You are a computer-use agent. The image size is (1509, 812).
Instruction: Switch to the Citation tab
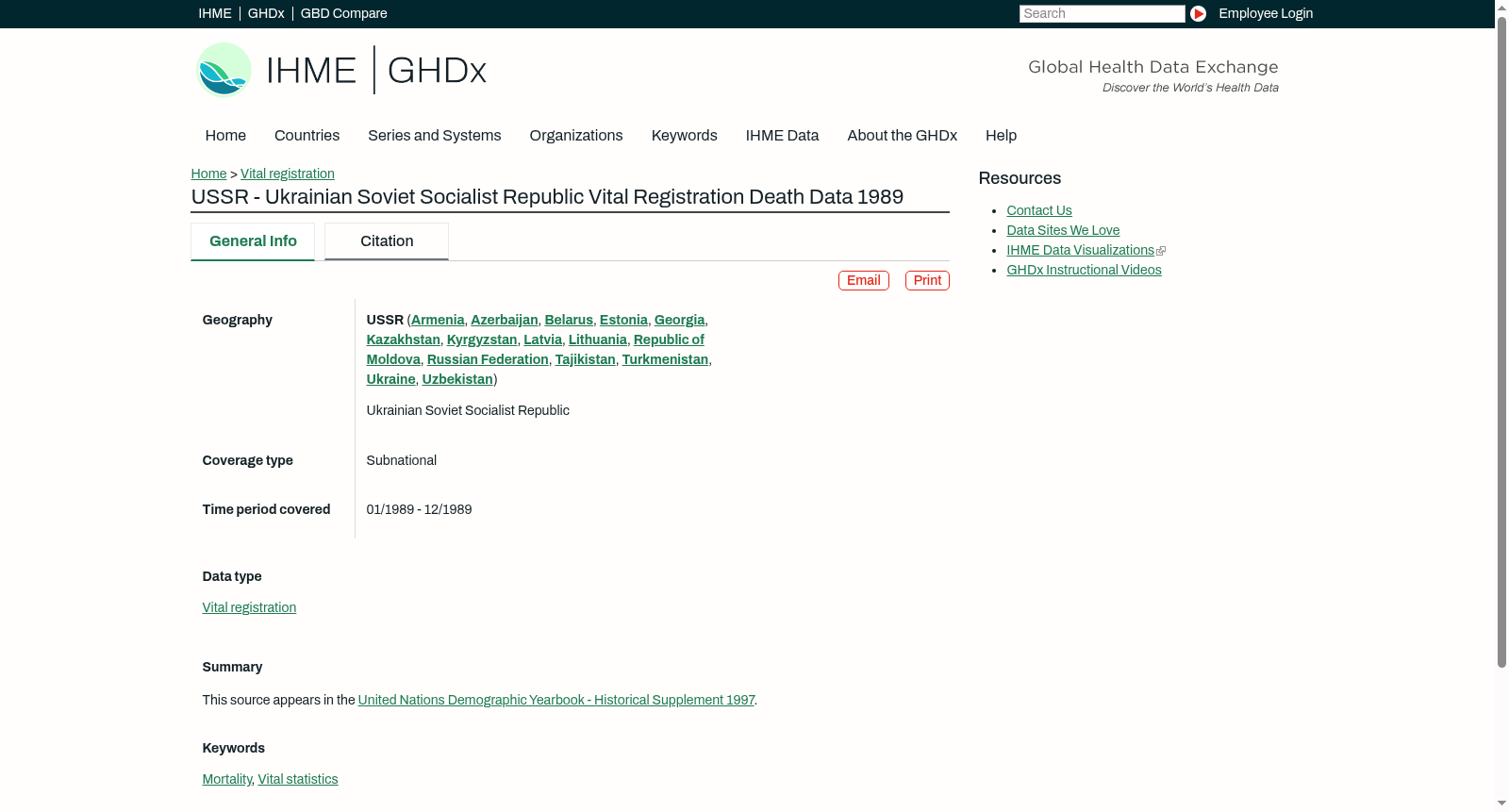click(387, 241)
